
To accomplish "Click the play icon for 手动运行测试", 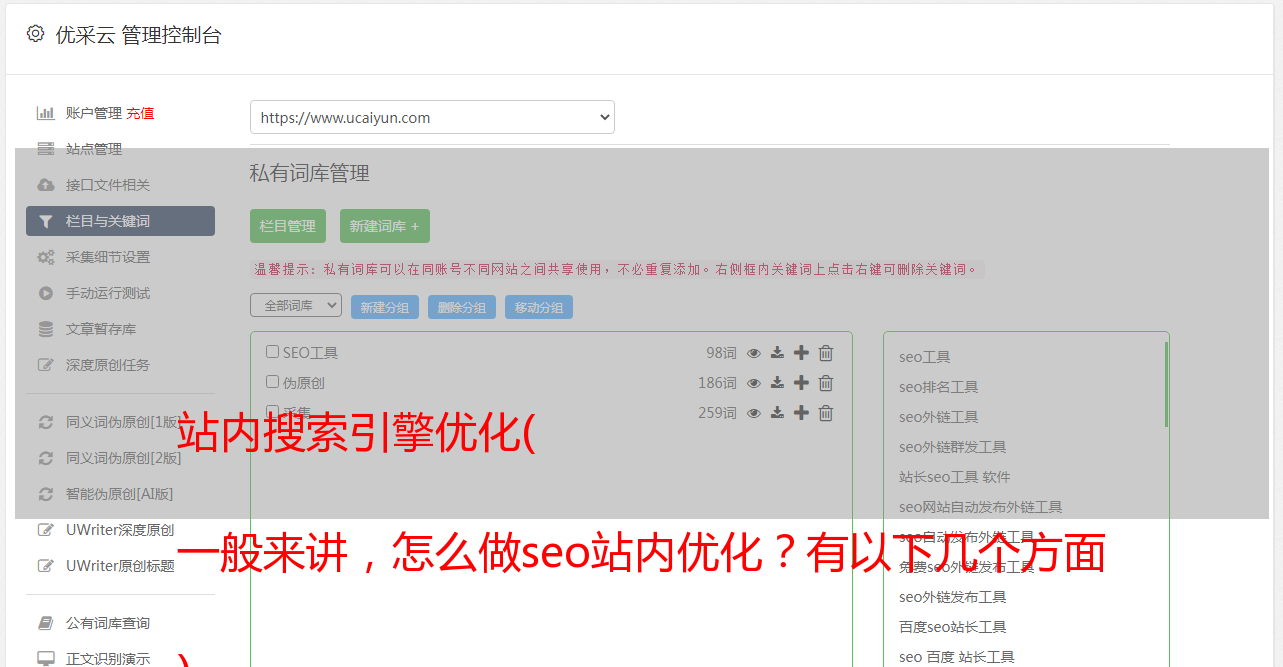I will click(45, 293).
